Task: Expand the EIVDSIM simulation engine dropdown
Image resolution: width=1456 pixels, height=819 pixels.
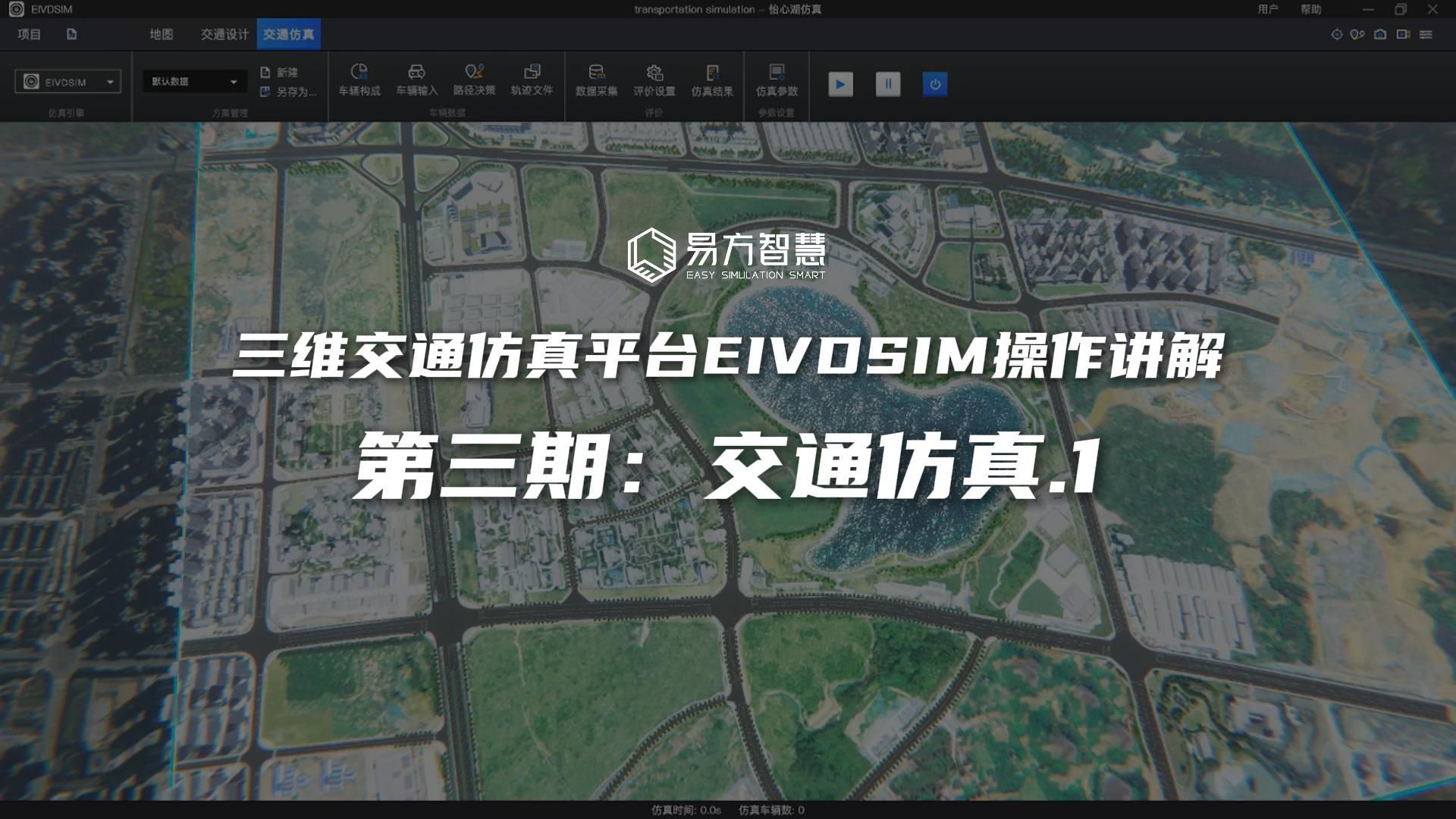Action: 67,81
